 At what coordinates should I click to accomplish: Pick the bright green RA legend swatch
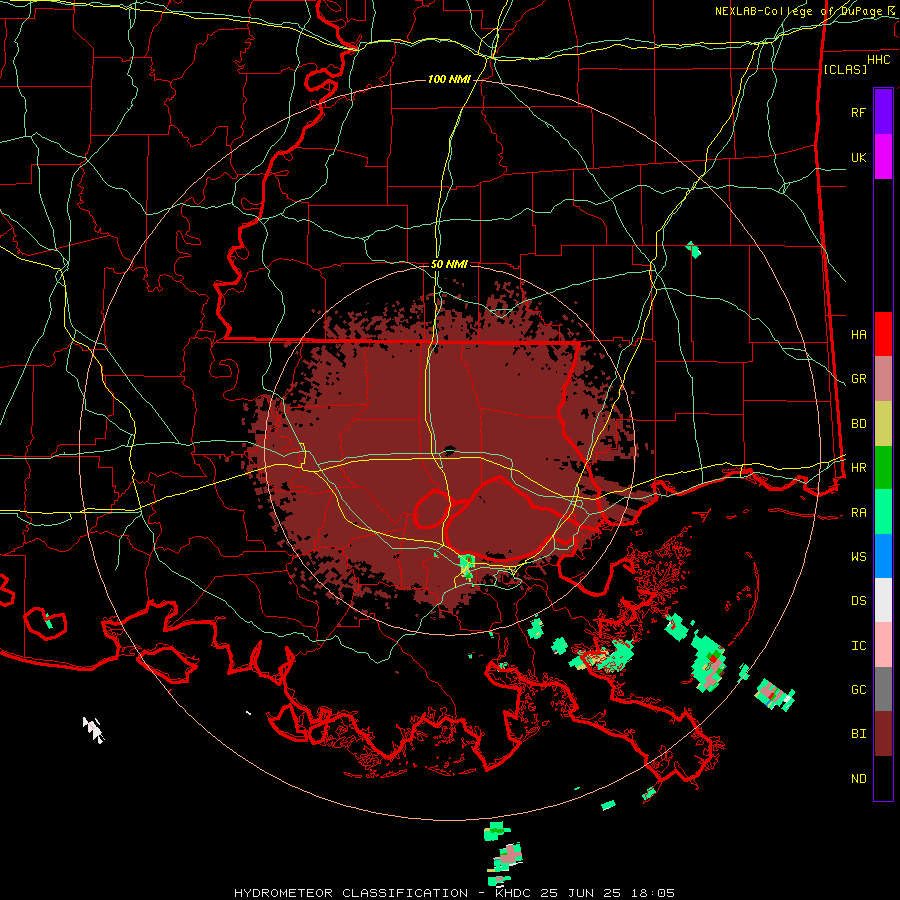(x=883, y=512)
